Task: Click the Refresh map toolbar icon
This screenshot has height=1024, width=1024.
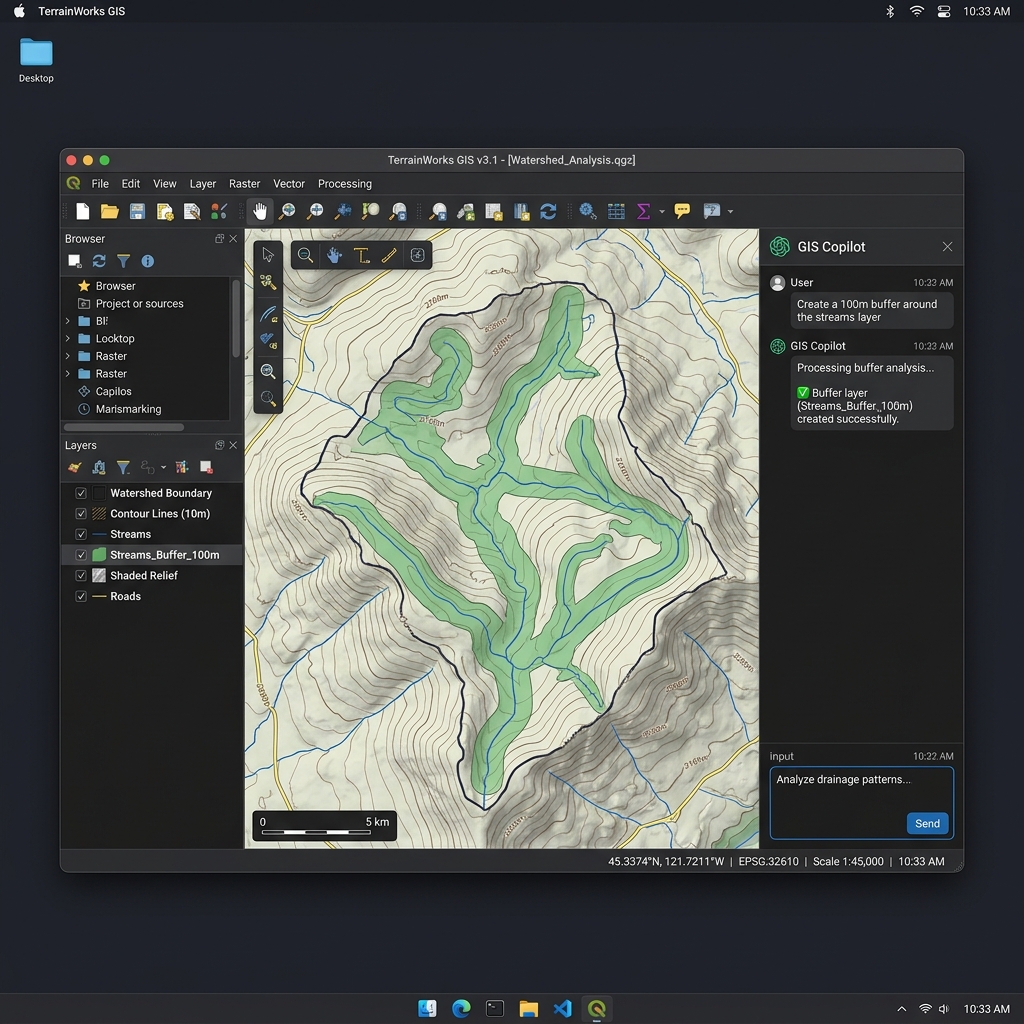Action: click(x=548, y=211)
